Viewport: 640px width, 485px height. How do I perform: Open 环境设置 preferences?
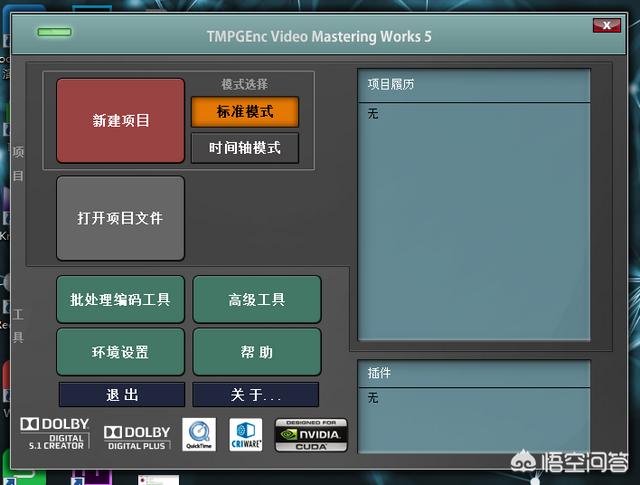120,352
